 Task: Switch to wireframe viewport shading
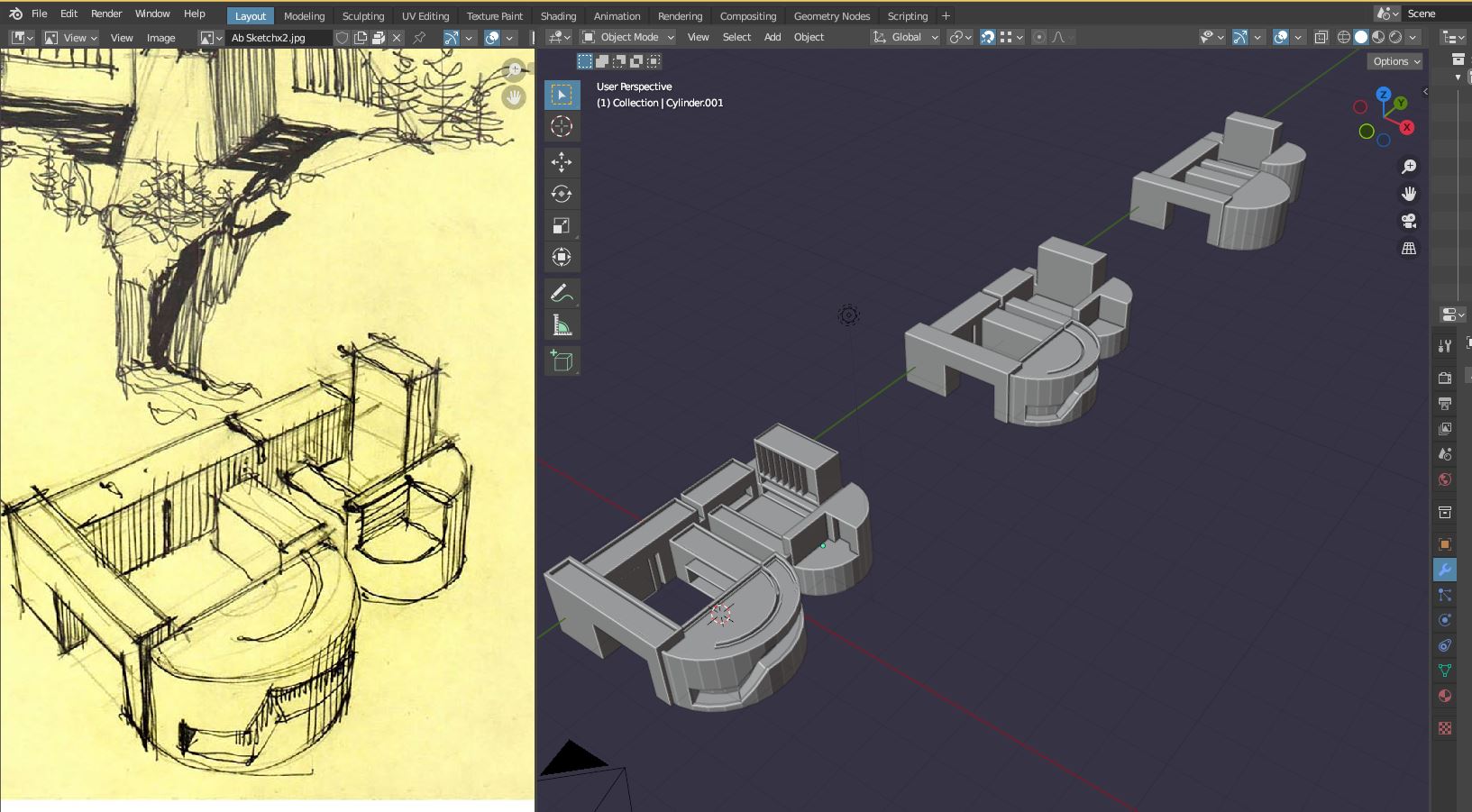point(1344,37)
